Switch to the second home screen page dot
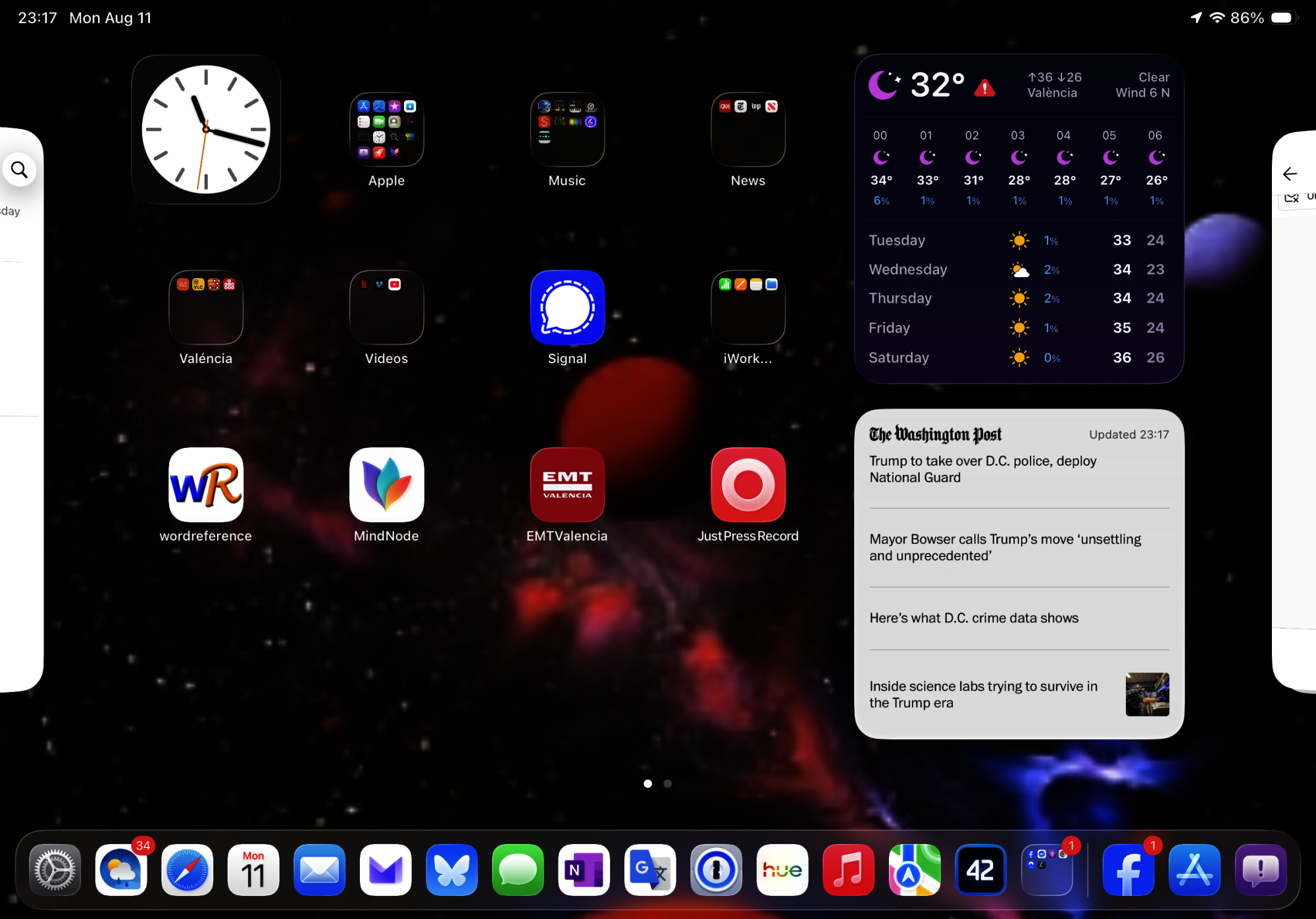The width and height of the screenshot is (1316, 919). (668, 783)
